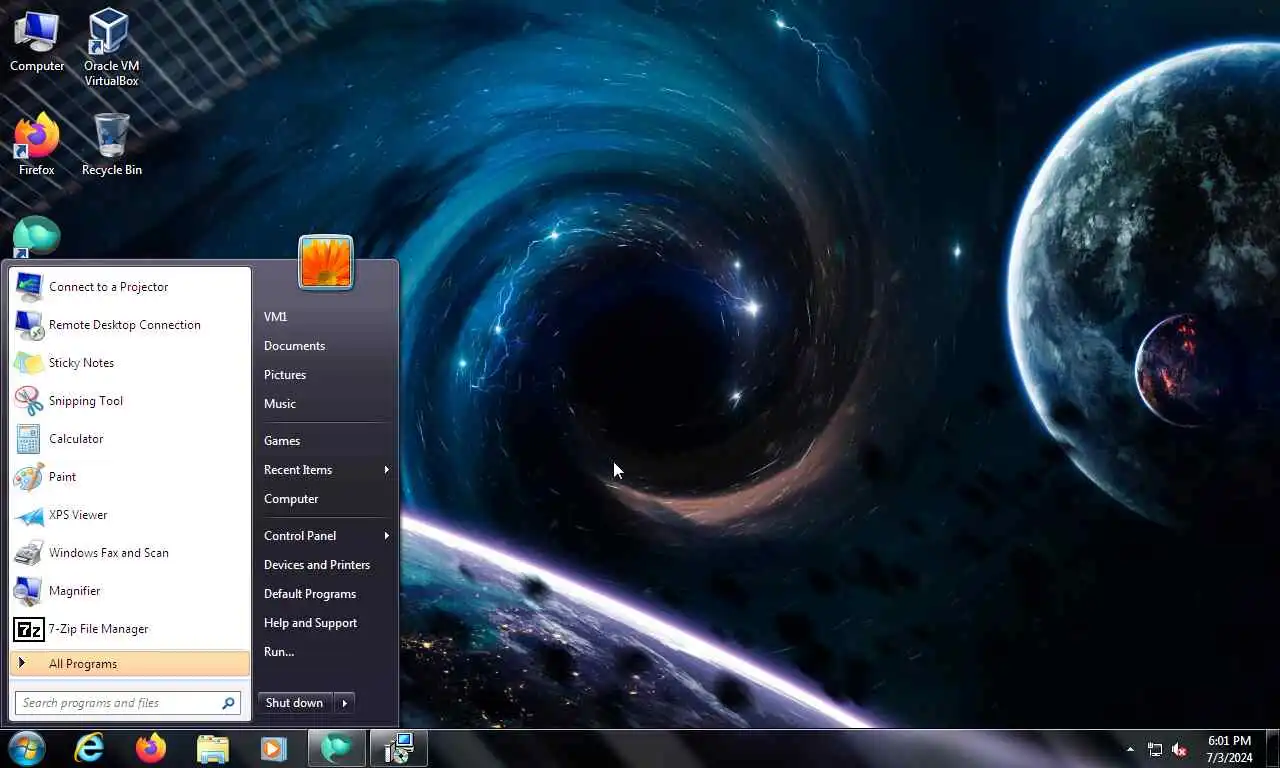Image resolution: width=1280 pixels, height=768 pixels.
Task: Select the Windows Fax and Scan label
Action: 109,553
